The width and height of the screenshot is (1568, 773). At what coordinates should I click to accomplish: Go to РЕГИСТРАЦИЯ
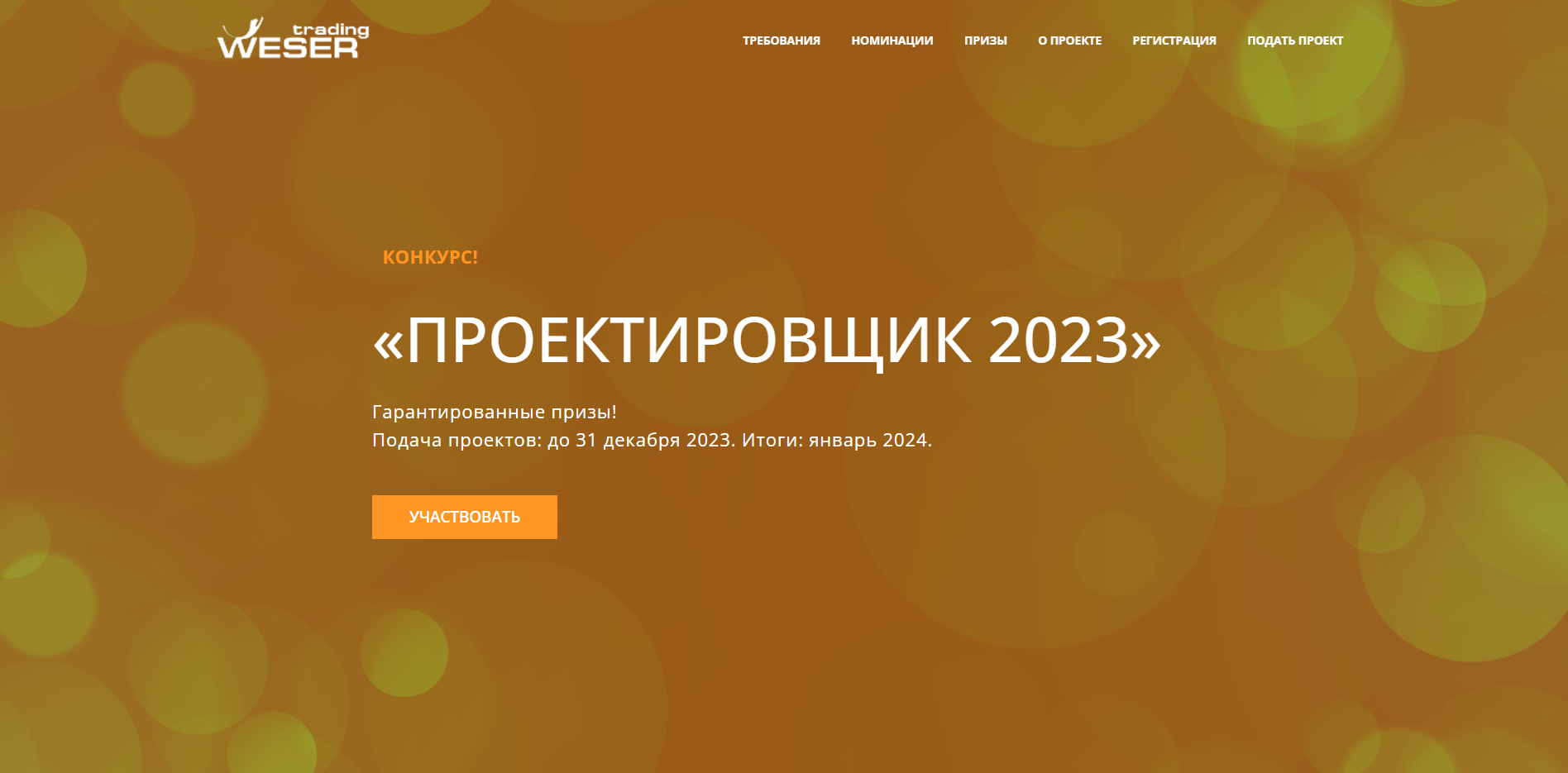(x=1173, y=40)
